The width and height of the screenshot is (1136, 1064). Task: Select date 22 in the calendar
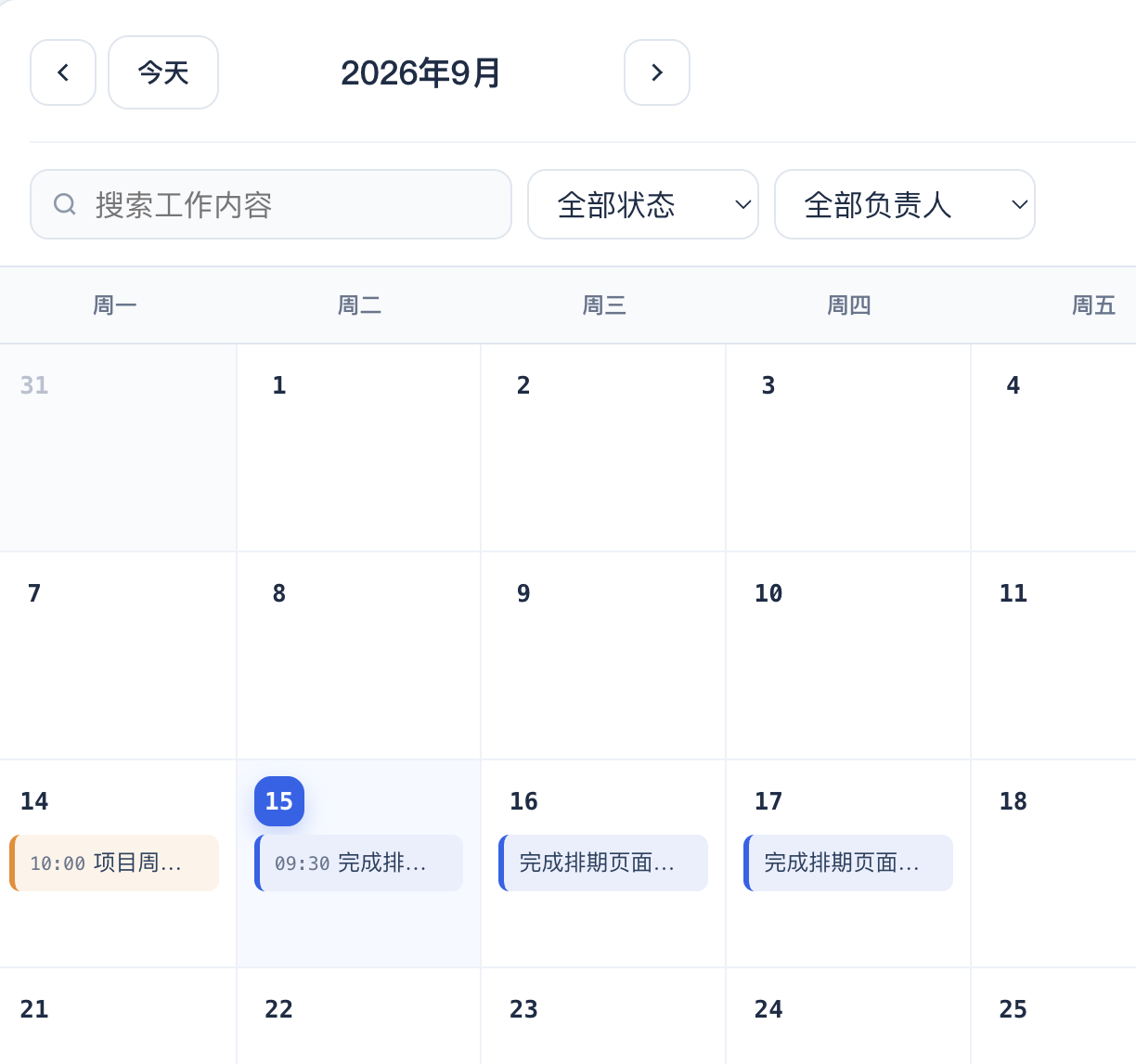pyautogui.click(x=279, y=1009)
